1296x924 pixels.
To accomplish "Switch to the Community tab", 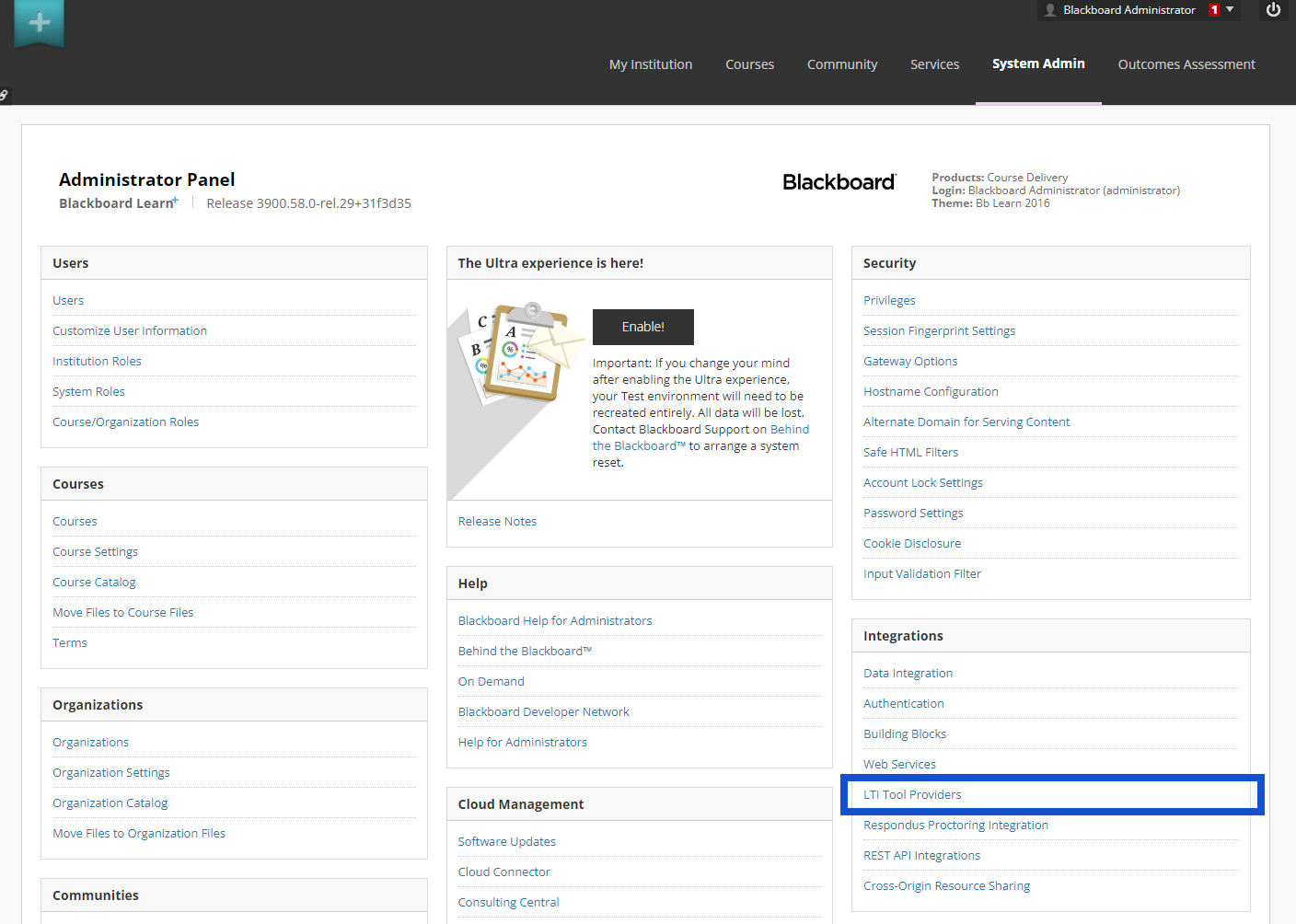I will (842, 64).
